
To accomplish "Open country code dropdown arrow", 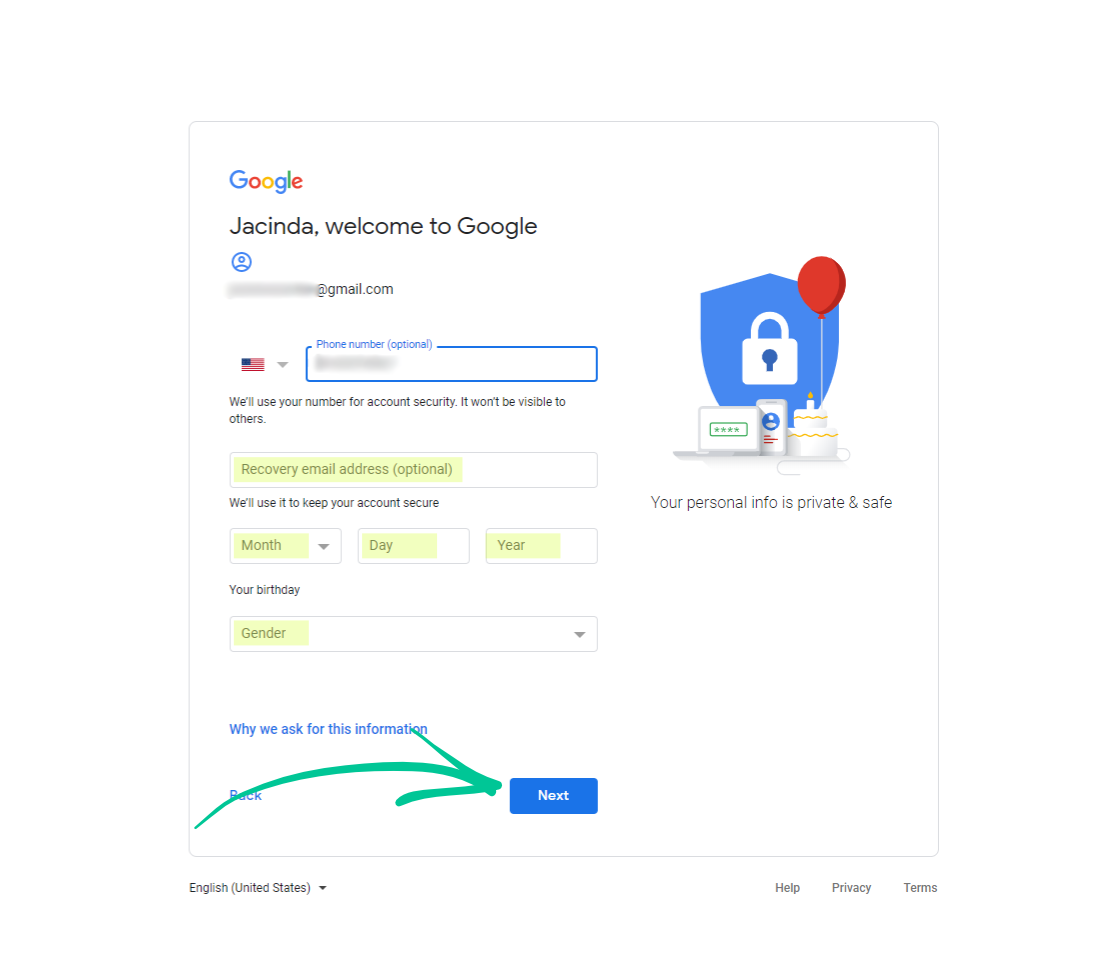I will click(x=282, y=365).
